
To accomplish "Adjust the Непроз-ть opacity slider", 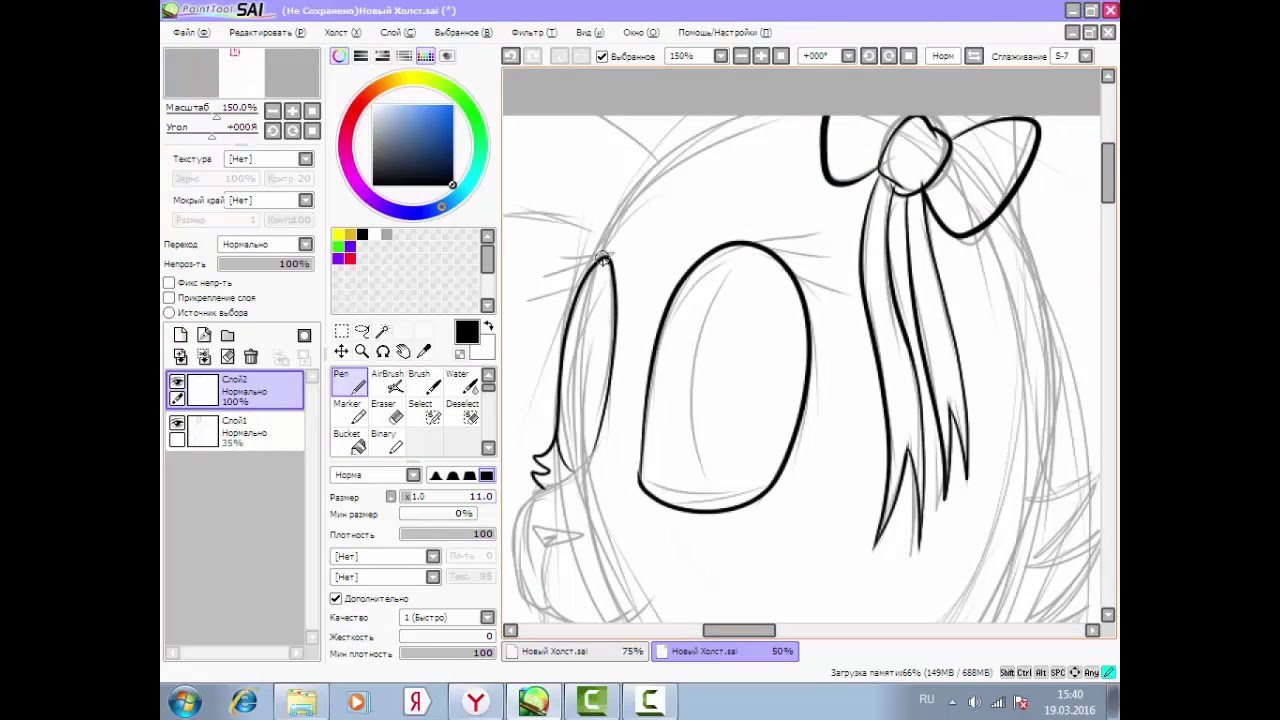I will click(x=266, y=264).
